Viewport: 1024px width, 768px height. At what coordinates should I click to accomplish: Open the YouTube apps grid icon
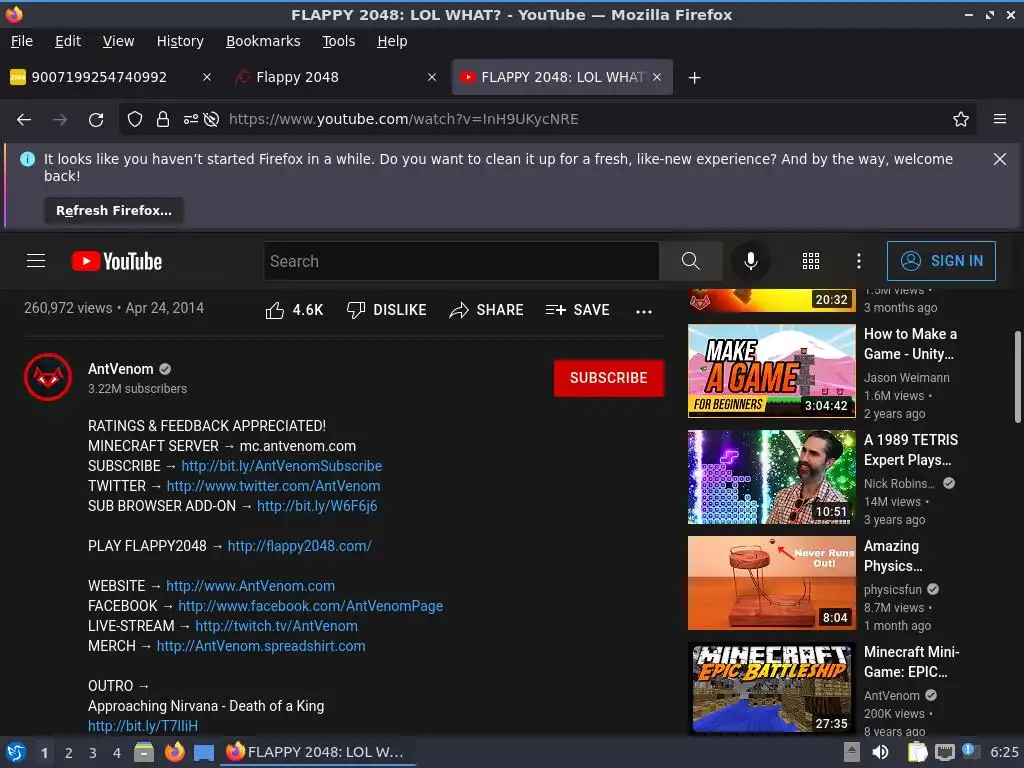point(810,261)
